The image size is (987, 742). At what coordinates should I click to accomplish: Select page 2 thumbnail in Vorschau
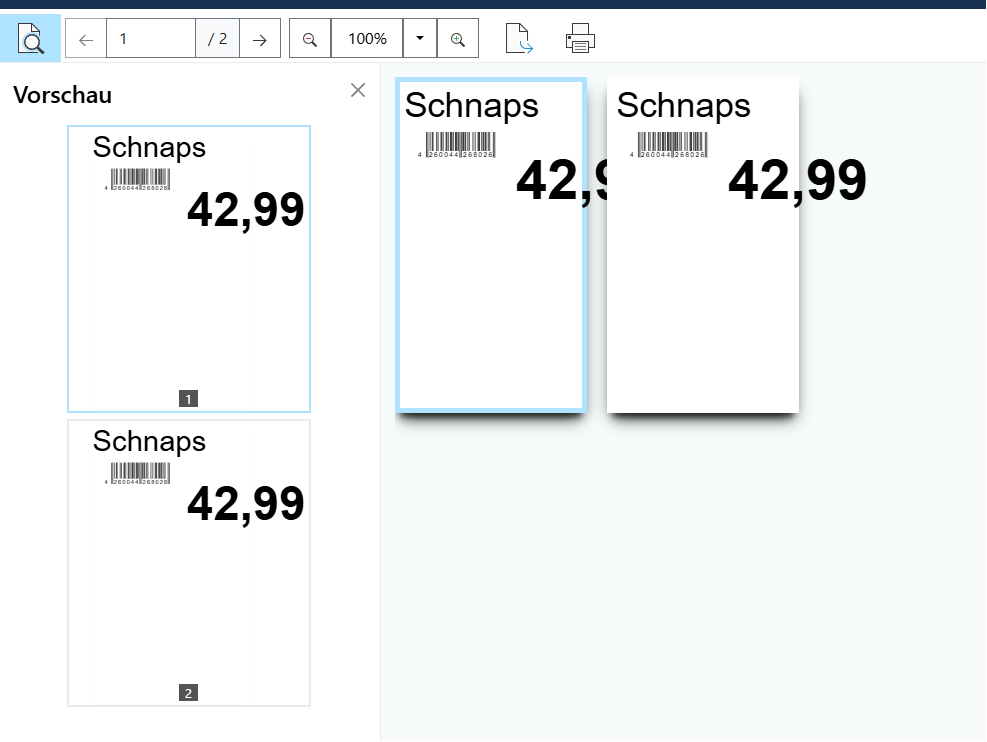tap(189, 563)
